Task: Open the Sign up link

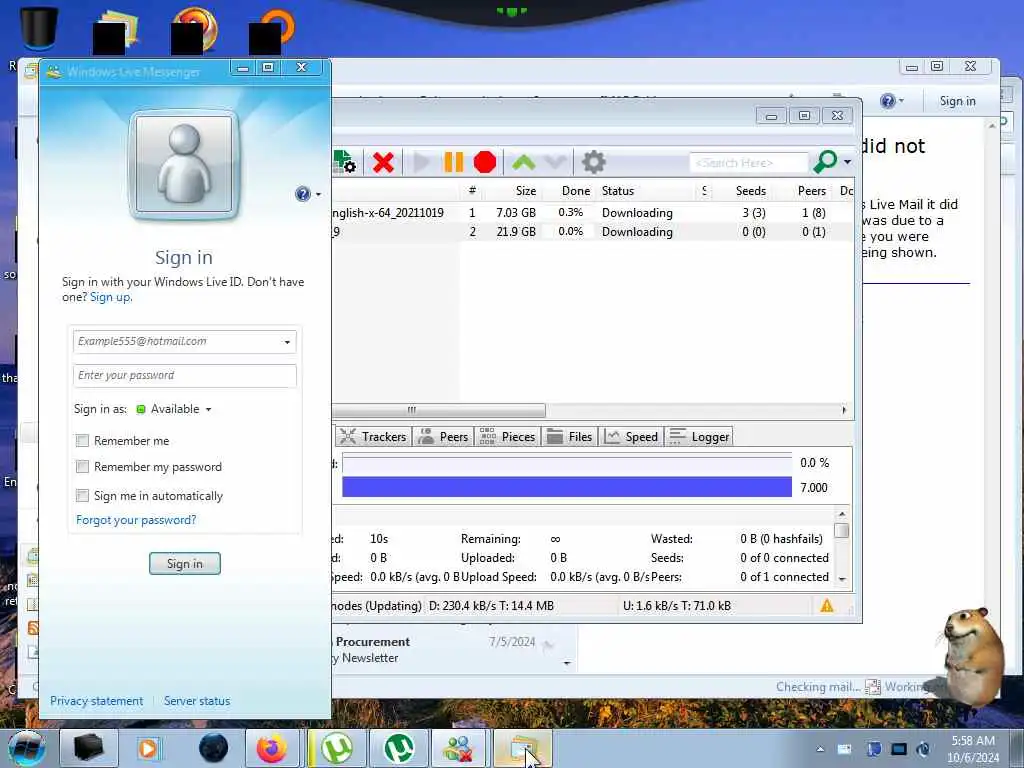Action: pos(110,297)
